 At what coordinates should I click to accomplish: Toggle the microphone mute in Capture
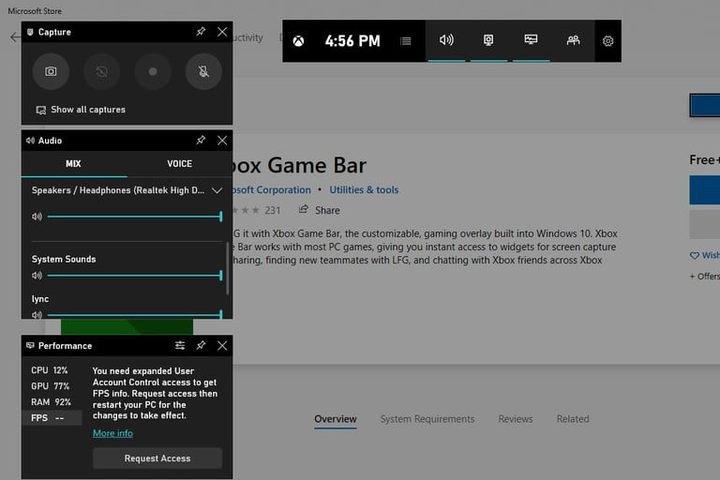203,71
